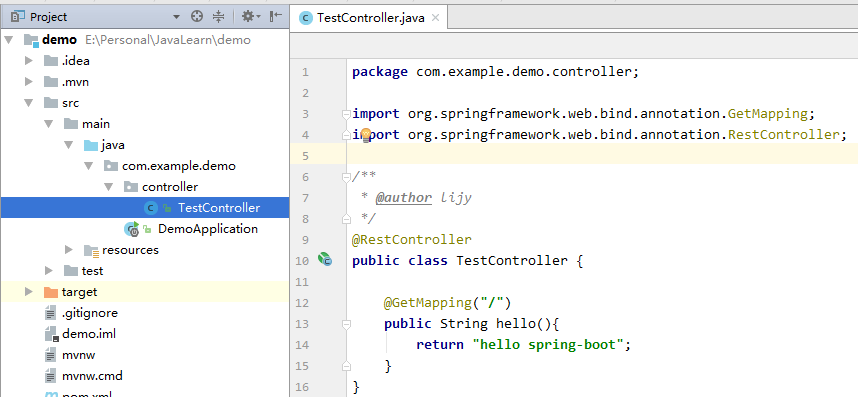Select the test folder row

(x=144, y=271)
